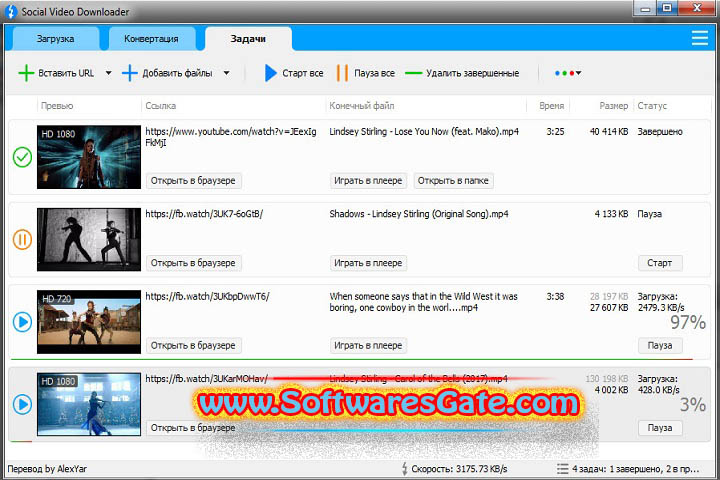Click the blue play status icon for Wild West video
This screenshot has height=480, width=720.
pos(22,322)
